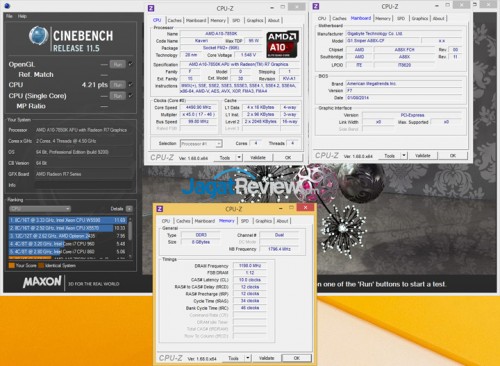Select ranking row 3 AMD Opteron 2435
Screen dimensions: 500x366
coord(68,236)
